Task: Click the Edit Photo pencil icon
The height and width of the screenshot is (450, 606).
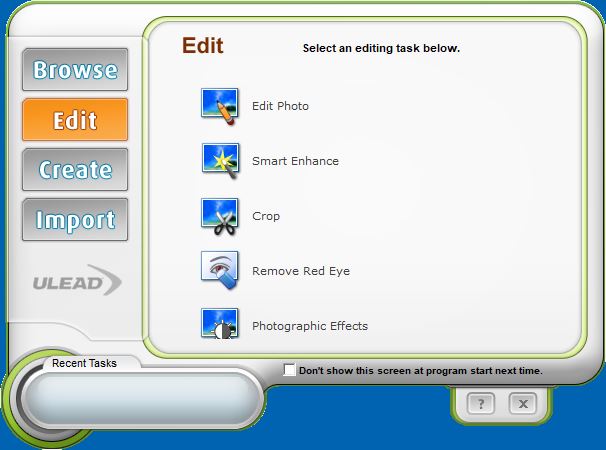Action: pos(220,106)
